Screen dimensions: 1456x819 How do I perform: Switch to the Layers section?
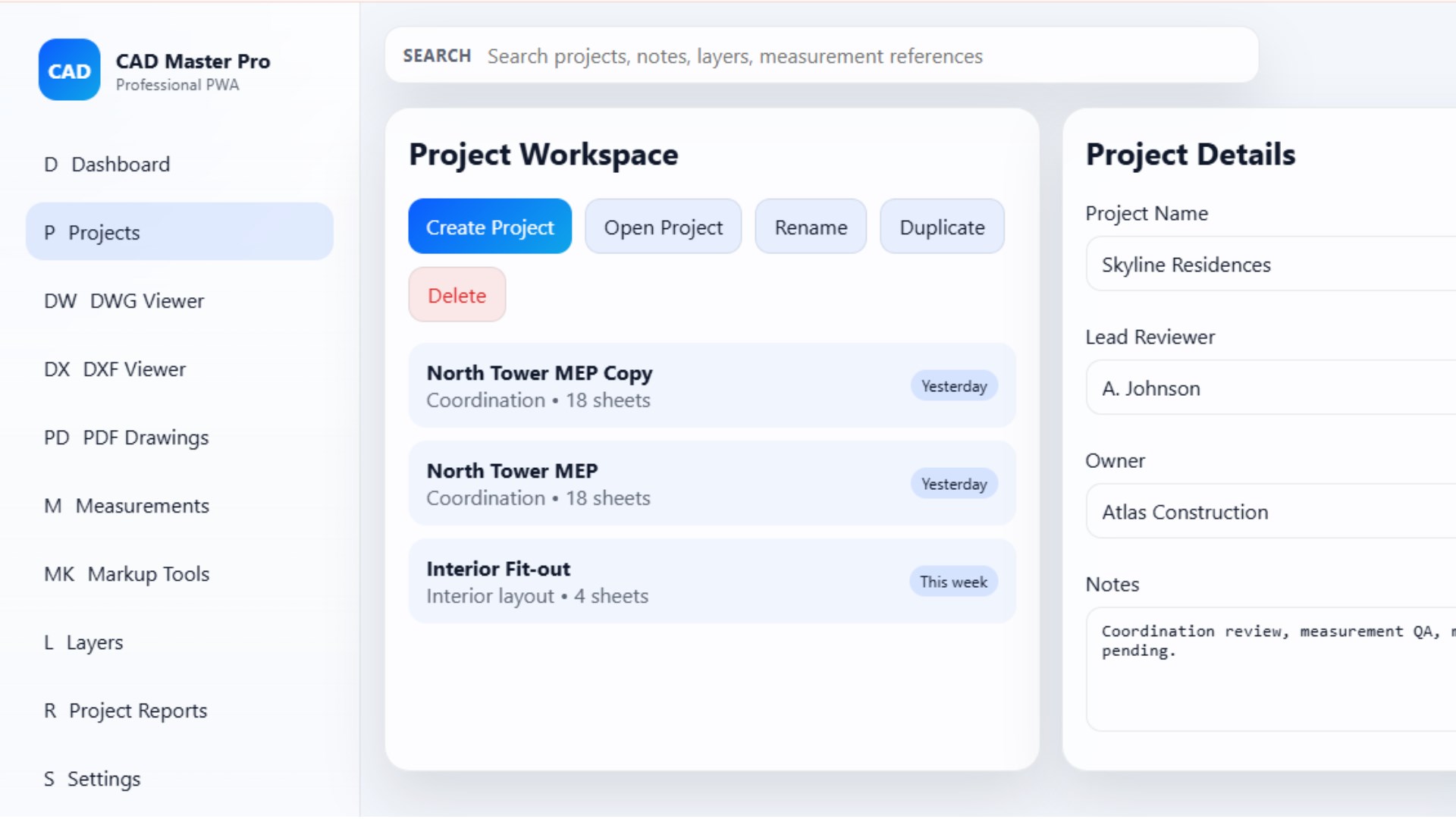click(179, 642)
